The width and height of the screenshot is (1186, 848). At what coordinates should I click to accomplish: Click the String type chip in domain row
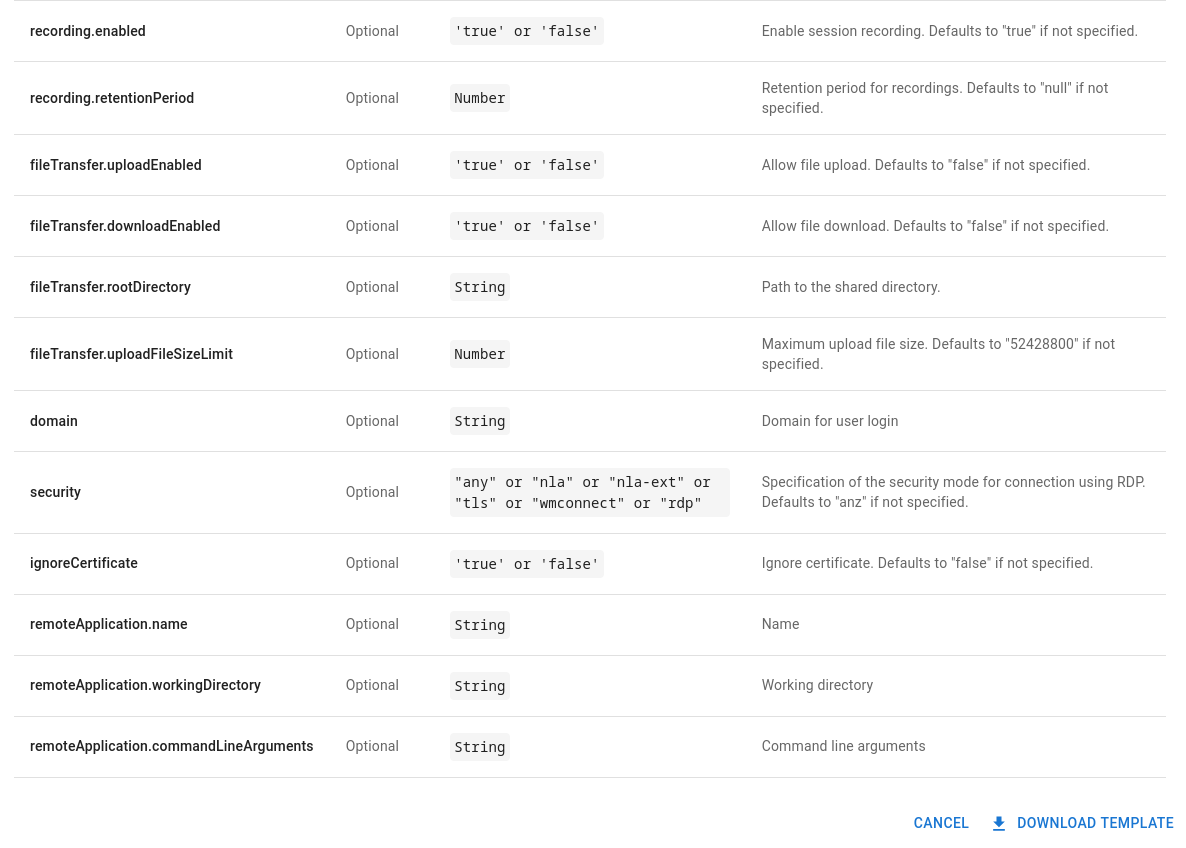click(x=480, y=421)
